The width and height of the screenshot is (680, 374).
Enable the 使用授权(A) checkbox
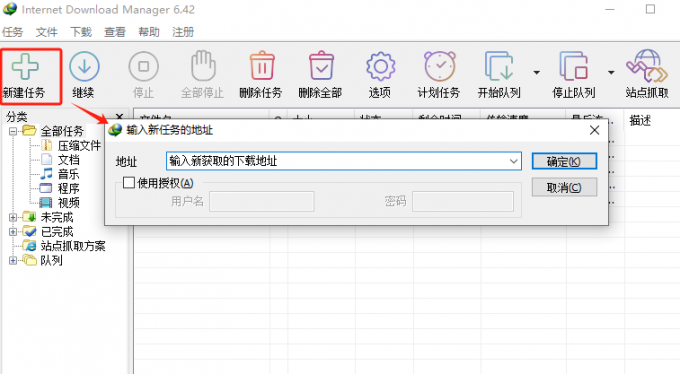128,183
